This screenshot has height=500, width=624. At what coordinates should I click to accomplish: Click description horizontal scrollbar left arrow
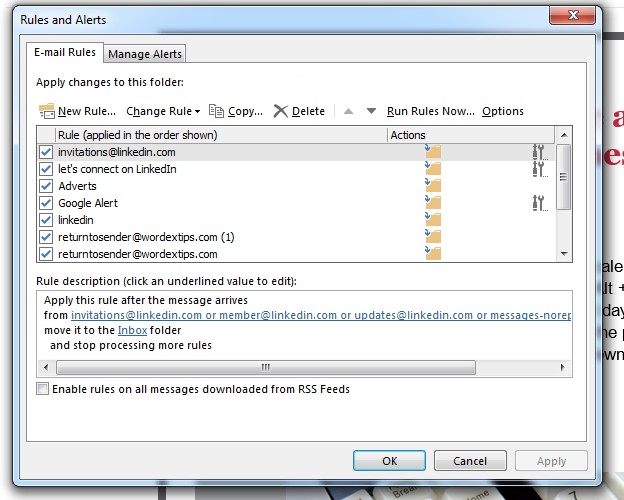coord(46,367)
